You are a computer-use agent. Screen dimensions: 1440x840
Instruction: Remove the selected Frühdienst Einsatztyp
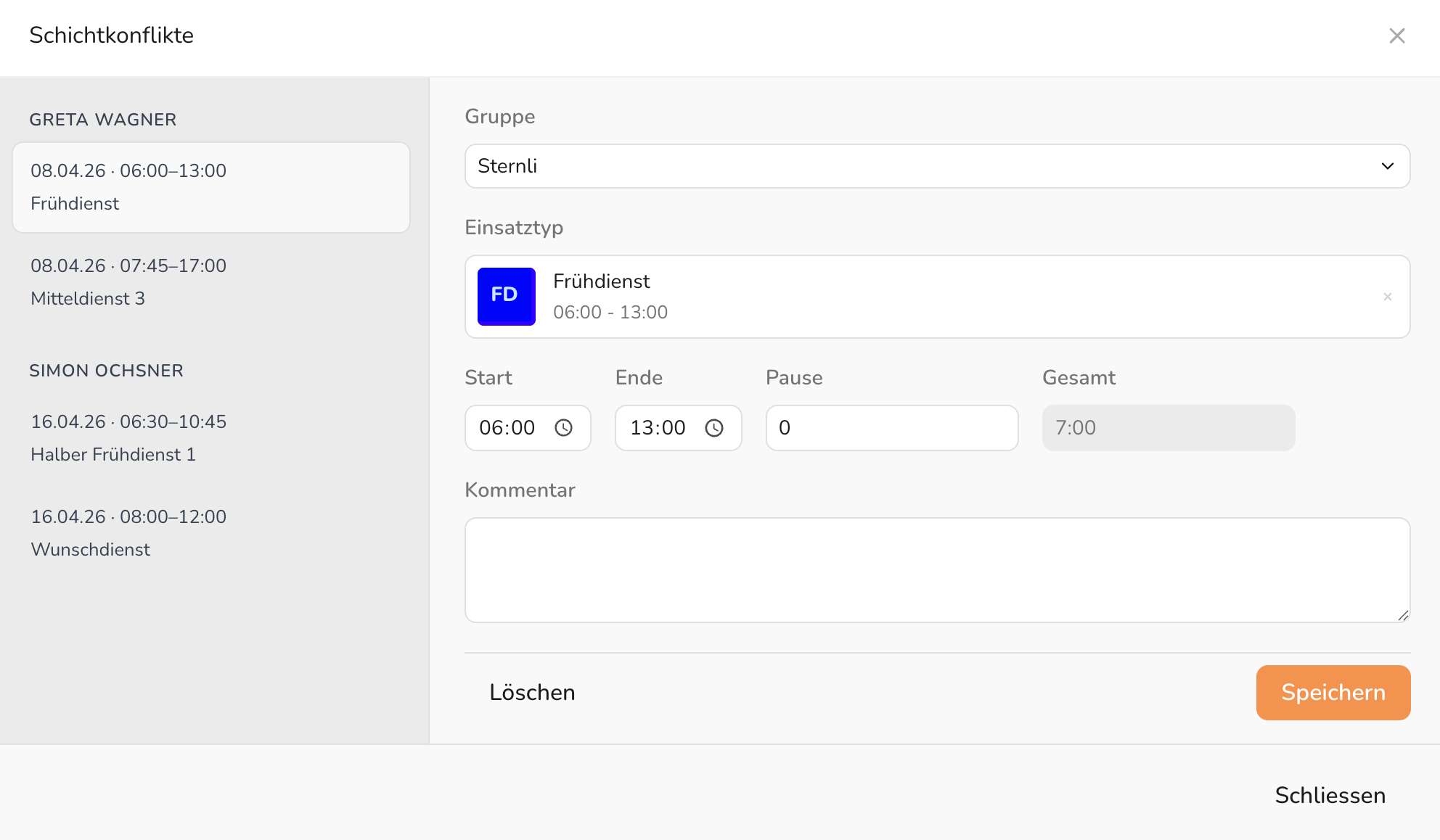[x=1387, y=297]
